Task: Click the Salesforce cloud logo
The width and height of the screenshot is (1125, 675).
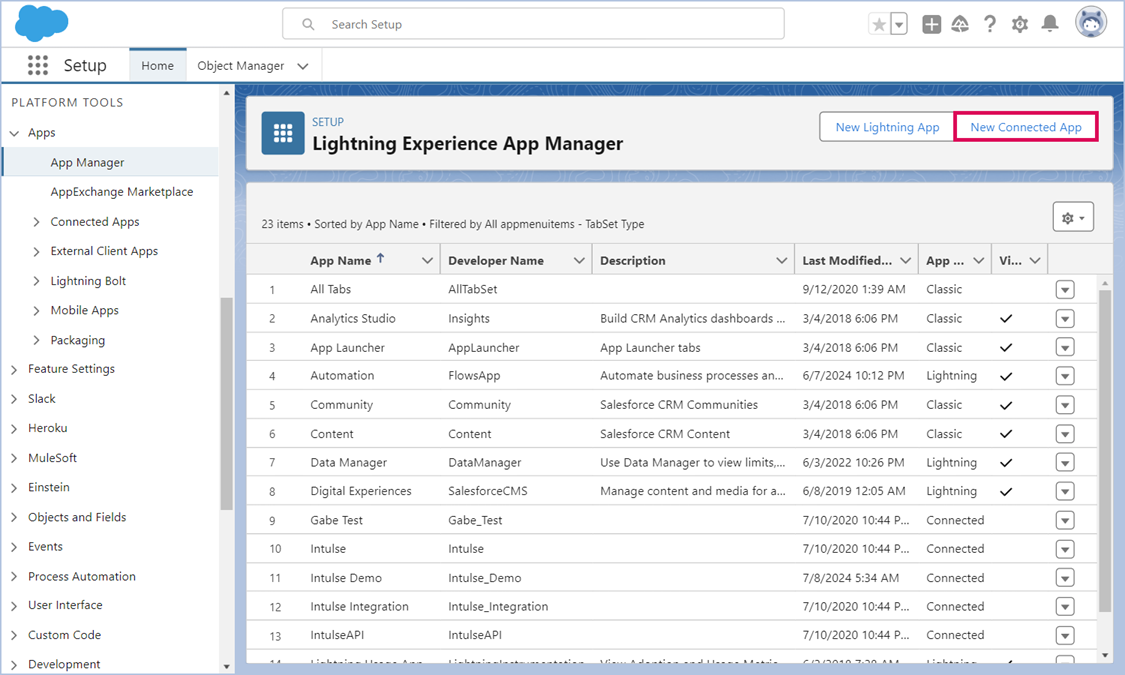Action: [42, 23]
